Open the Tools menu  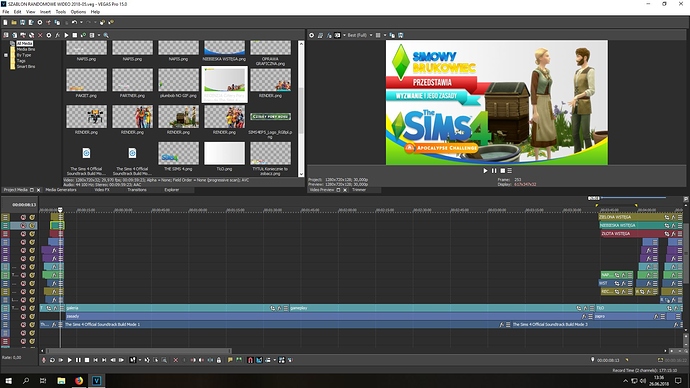point(61,12)
